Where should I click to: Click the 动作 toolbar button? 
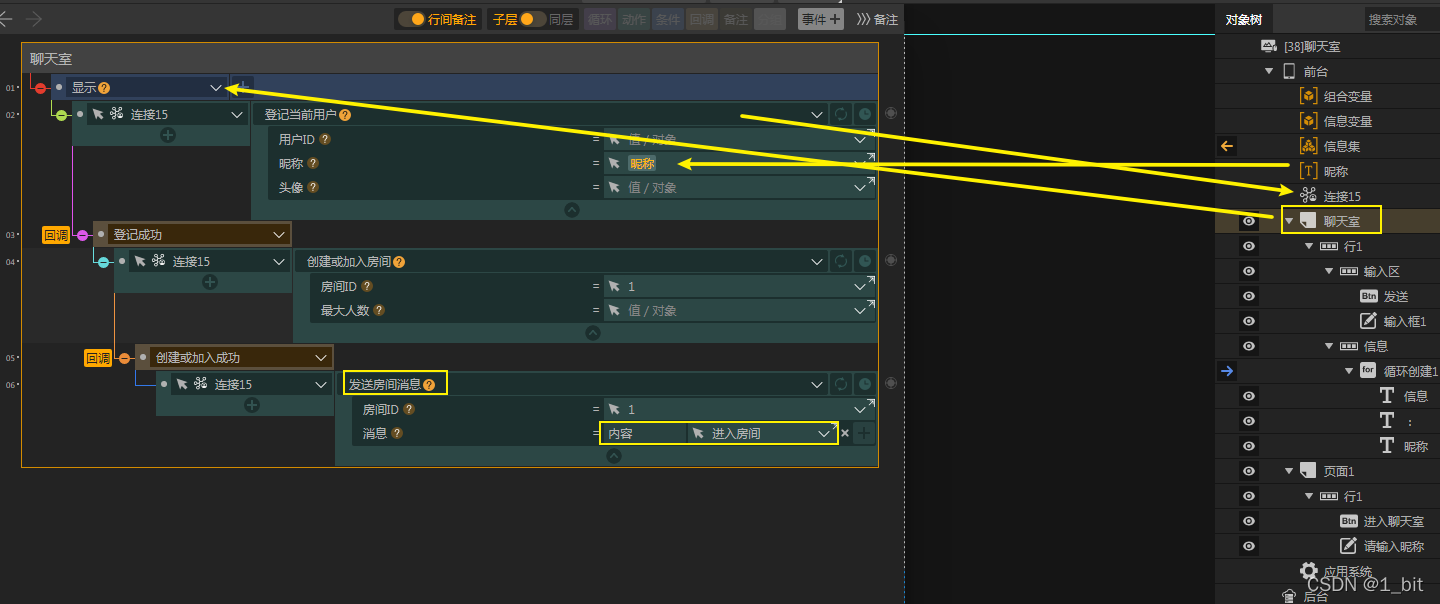633,19
